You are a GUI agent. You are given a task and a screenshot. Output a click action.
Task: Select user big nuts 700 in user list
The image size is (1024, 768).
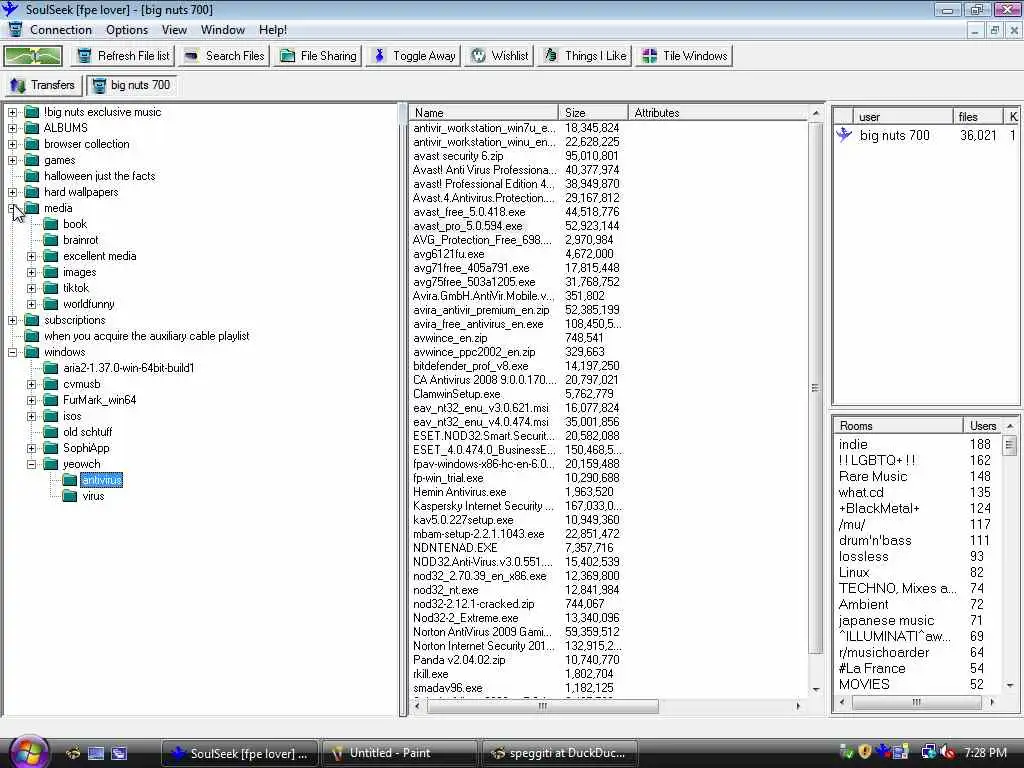894,136
